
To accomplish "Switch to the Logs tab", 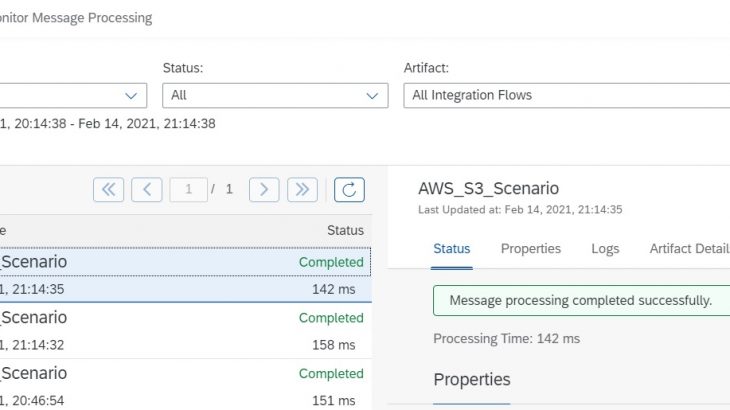I will [605, 249].
